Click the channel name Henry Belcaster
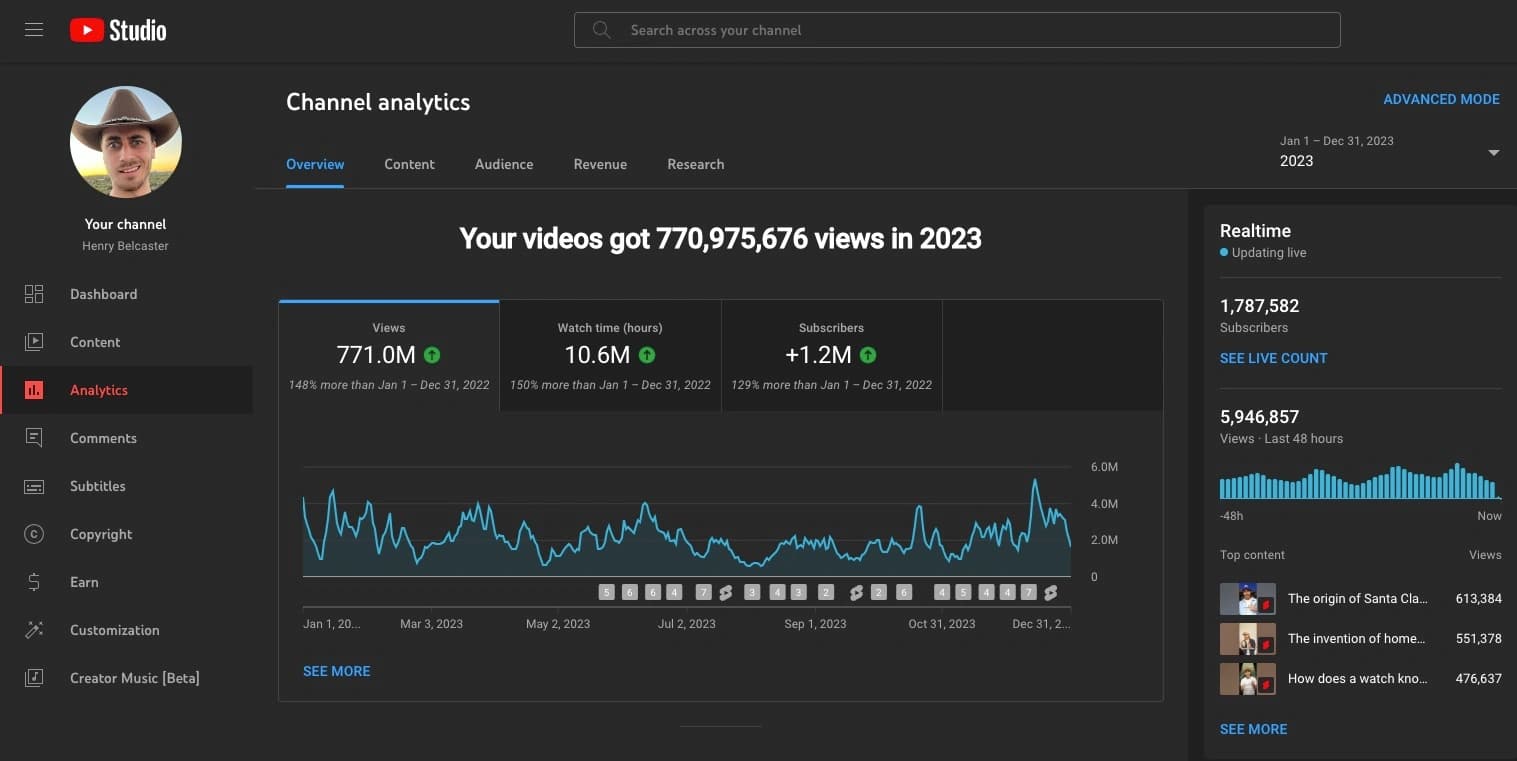1517x761 pixels. (x=125, y=246)
